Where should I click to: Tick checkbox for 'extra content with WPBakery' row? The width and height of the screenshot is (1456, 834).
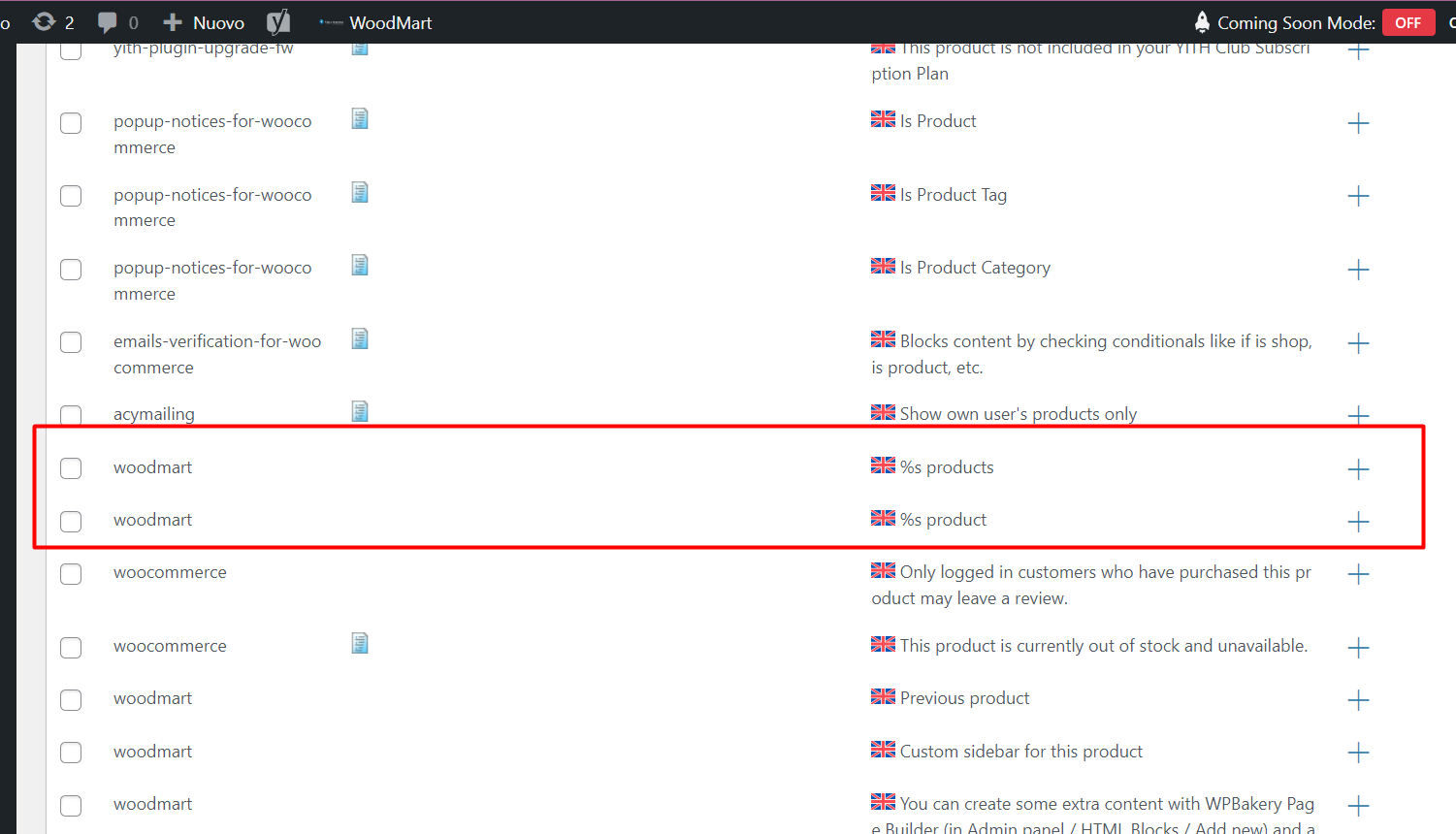71,805
